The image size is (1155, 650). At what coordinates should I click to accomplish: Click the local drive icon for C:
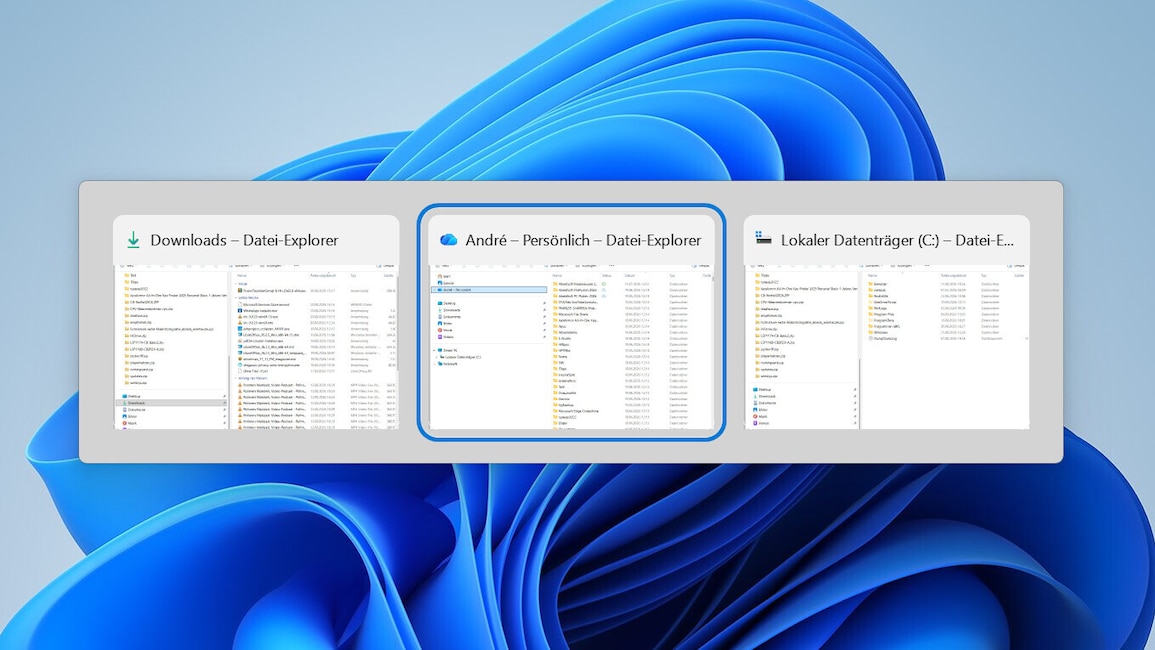pyautogui.click(x=763, y=237)
